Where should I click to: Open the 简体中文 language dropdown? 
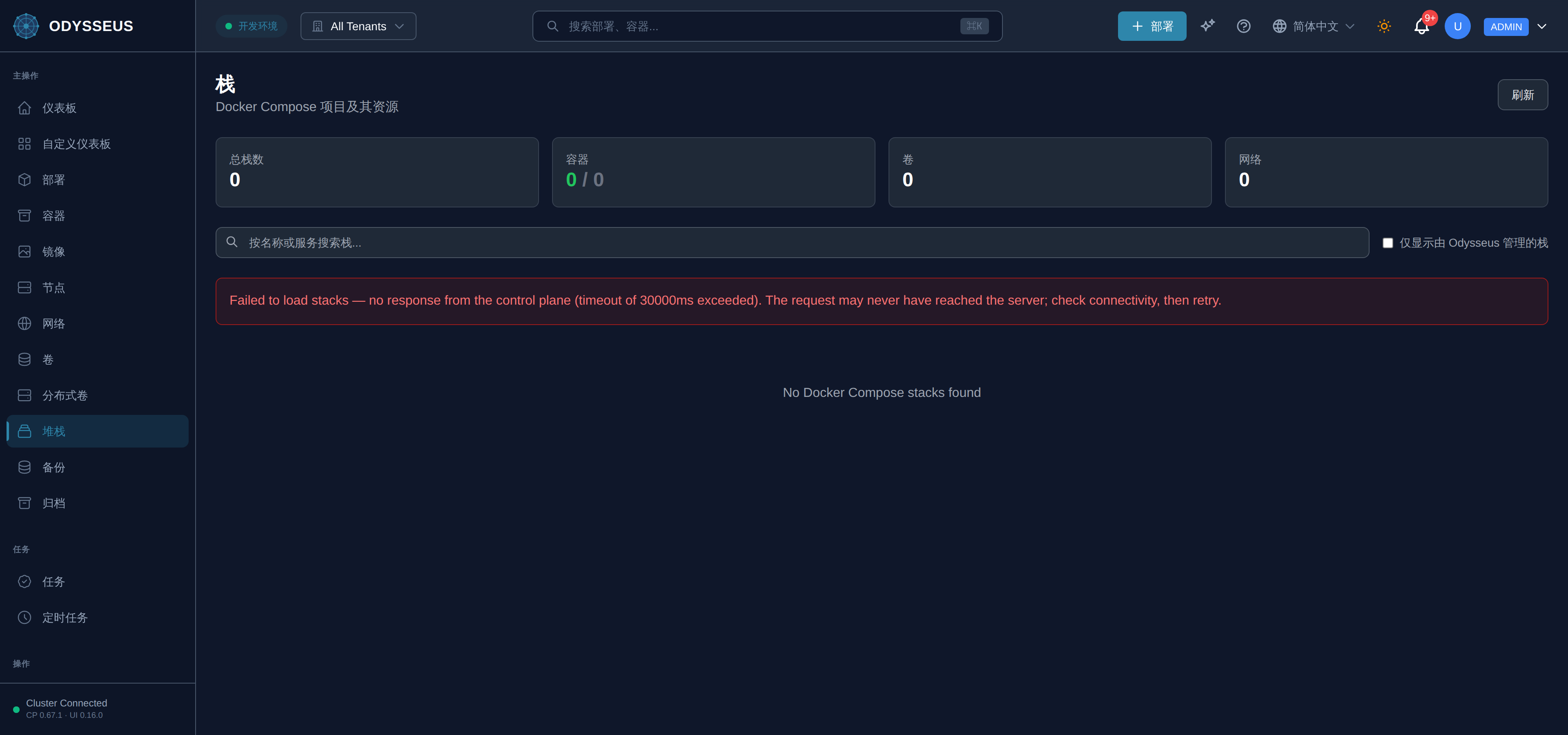pos(1314,26)
